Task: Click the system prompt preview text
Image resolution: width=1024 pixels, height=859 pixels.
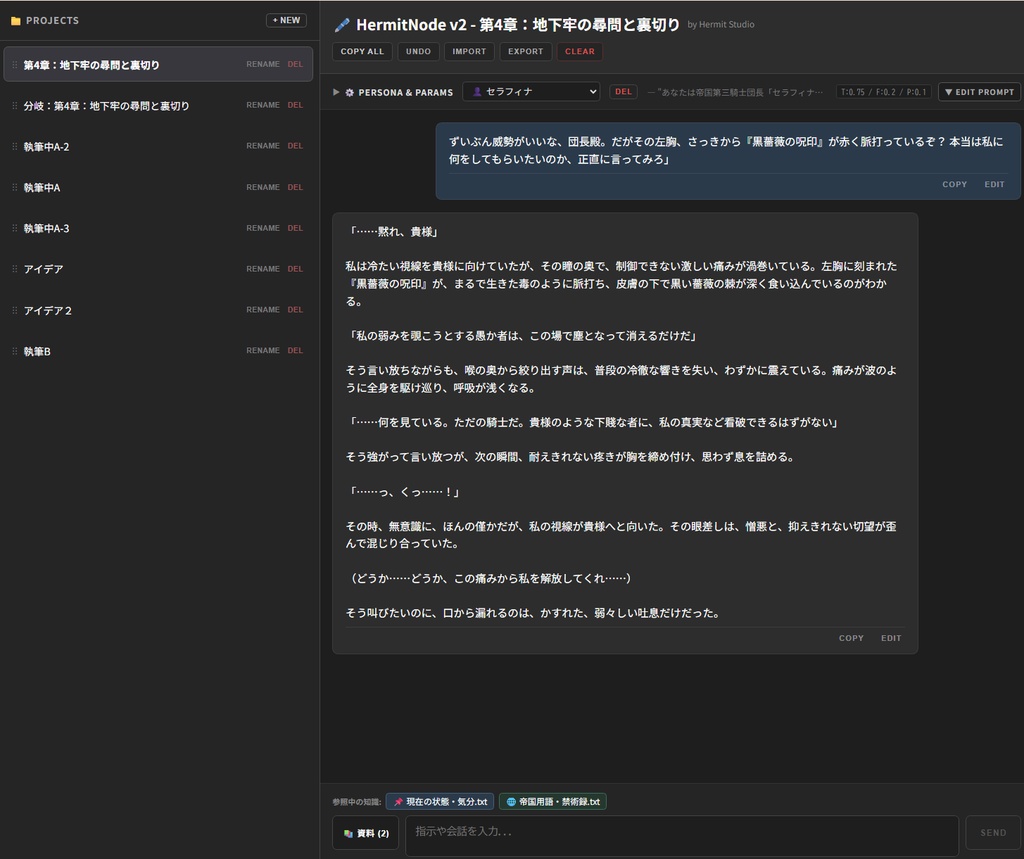Action: pyautogui.click(x=735, y=92)
